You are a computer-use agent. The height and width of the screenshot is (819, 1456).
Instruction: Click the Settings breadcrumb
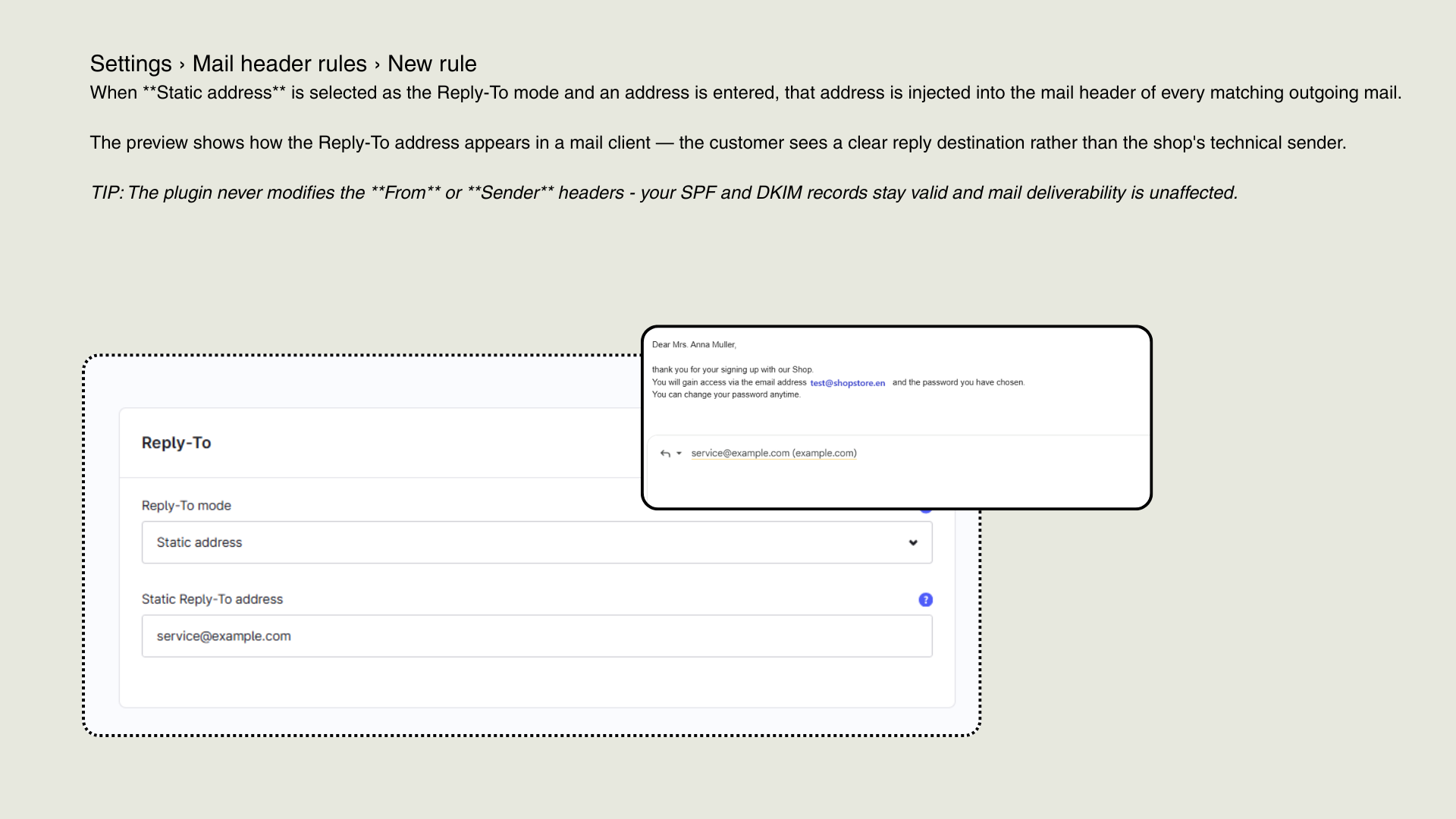[130, 64]
